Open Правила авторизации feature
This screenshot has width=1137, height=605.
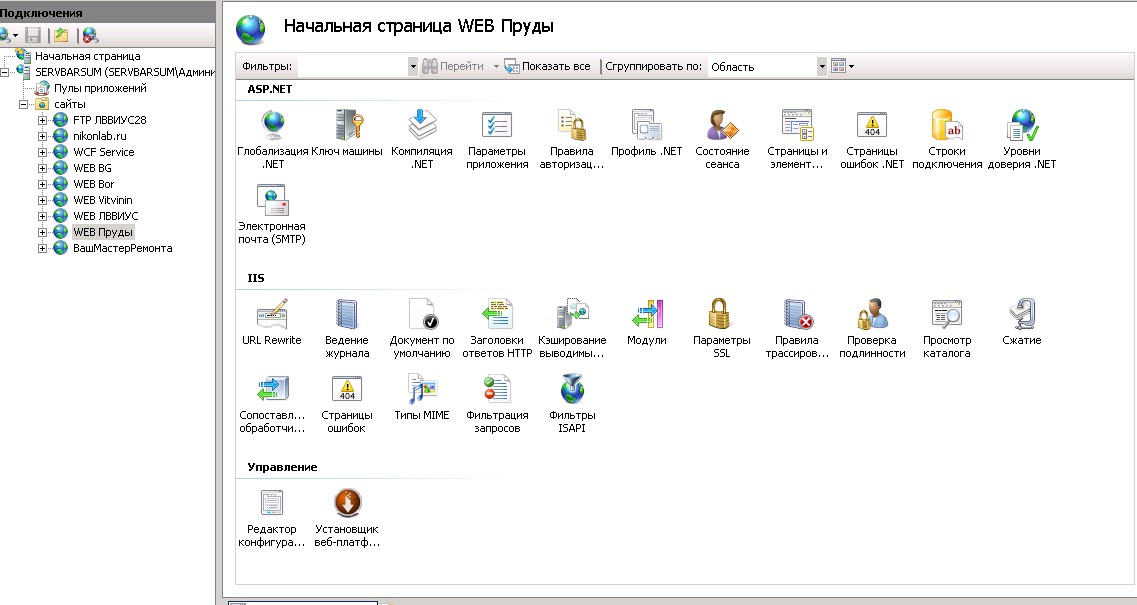pyautogui.click(x=571, y=139)
